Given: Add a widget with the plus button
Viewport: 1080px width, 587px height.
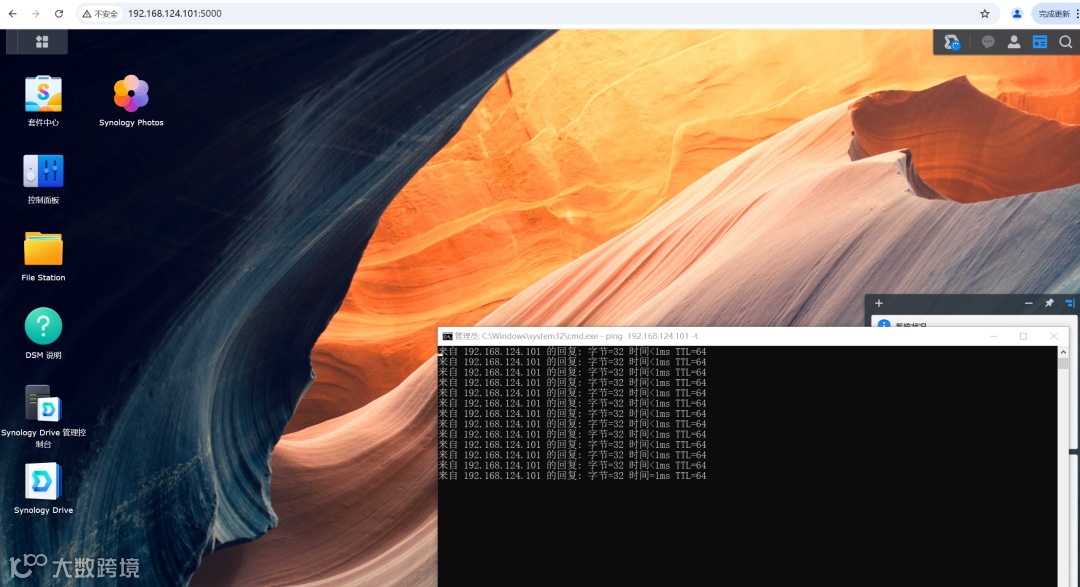Looking at the screenshot, I should point(879,303).
